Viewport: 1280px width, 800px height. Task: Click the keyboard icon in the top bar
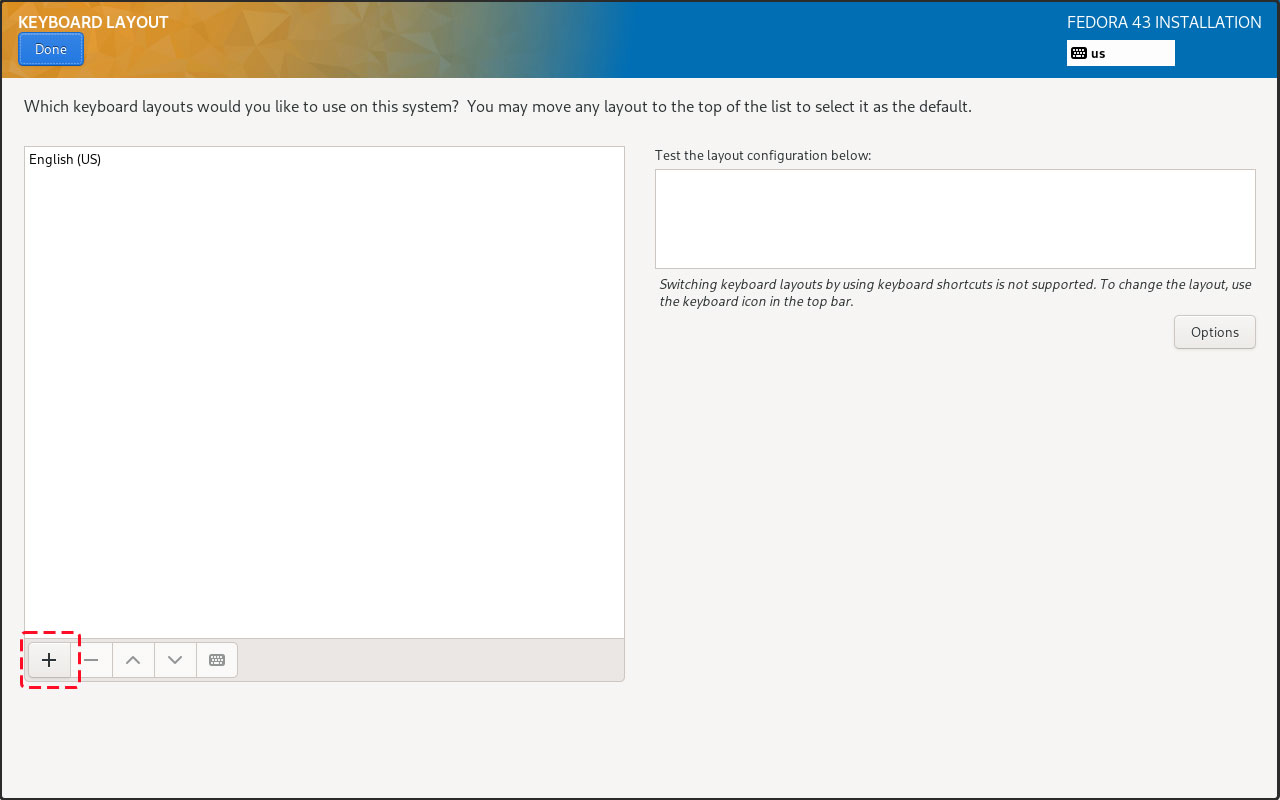click(1078, 53)
